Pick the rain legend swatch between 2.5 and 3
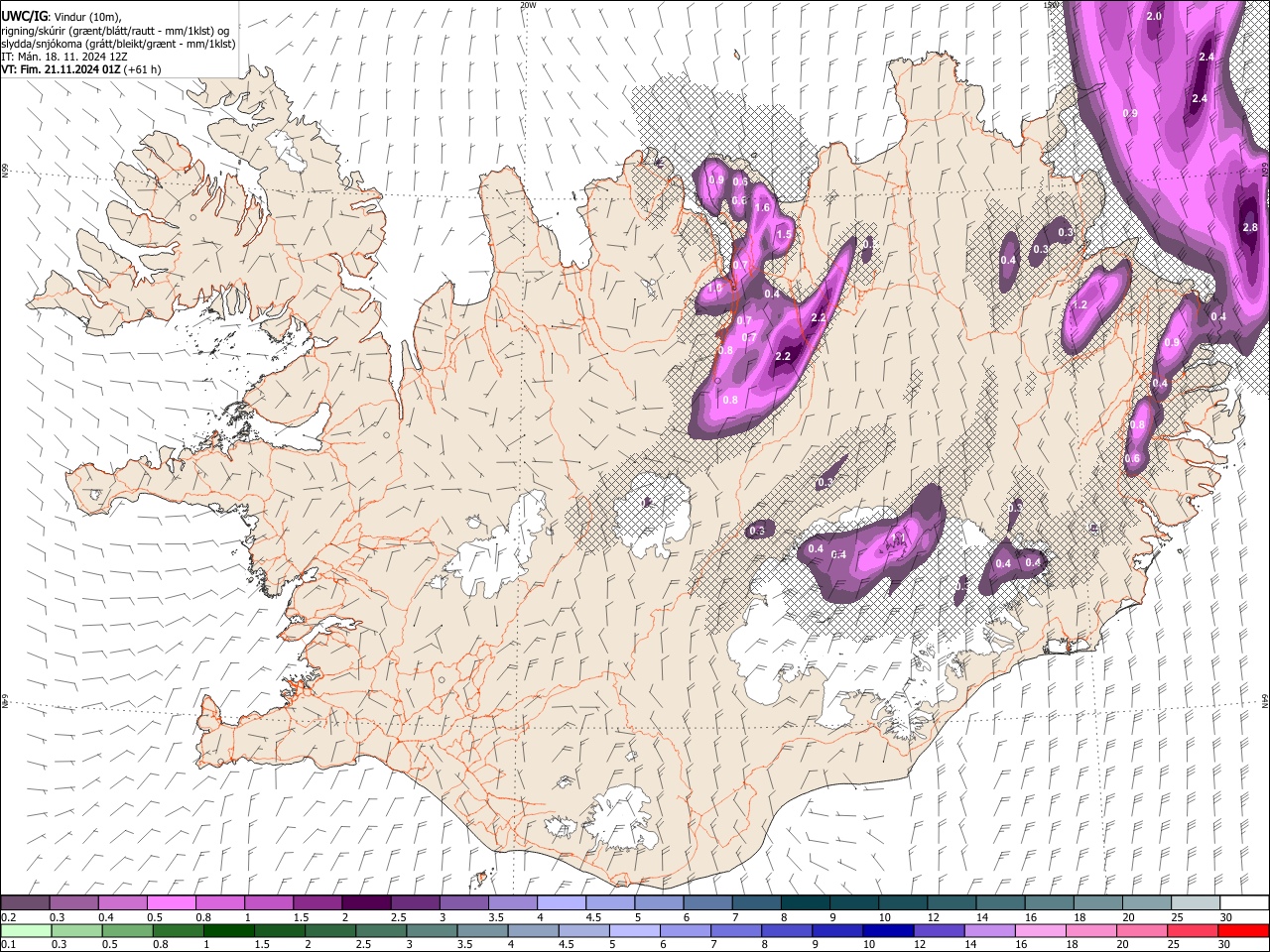The height and width of the screenshot is (952, 1270). [382, 930]
